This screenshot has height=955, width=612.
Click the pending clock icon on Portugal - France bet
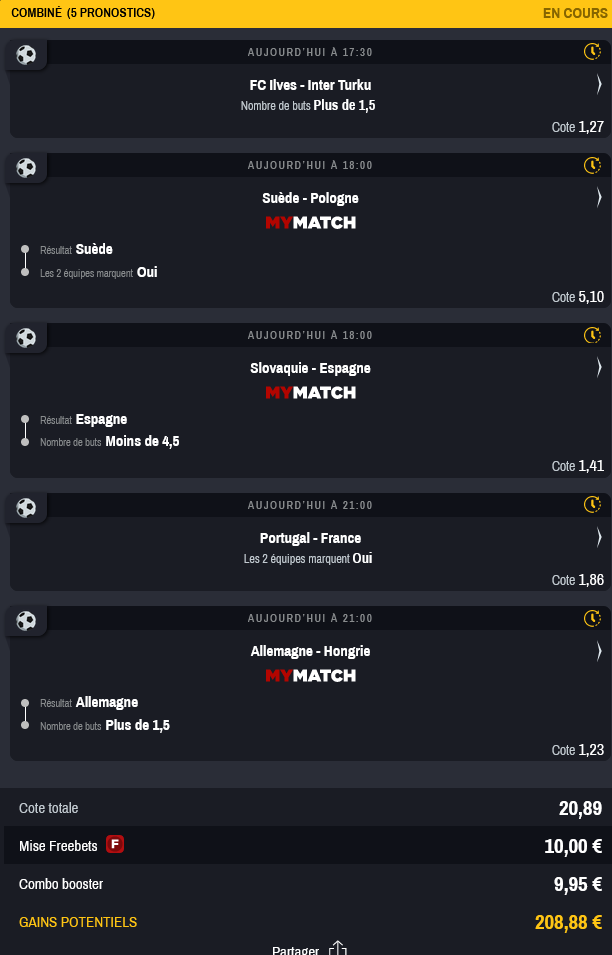592,504
